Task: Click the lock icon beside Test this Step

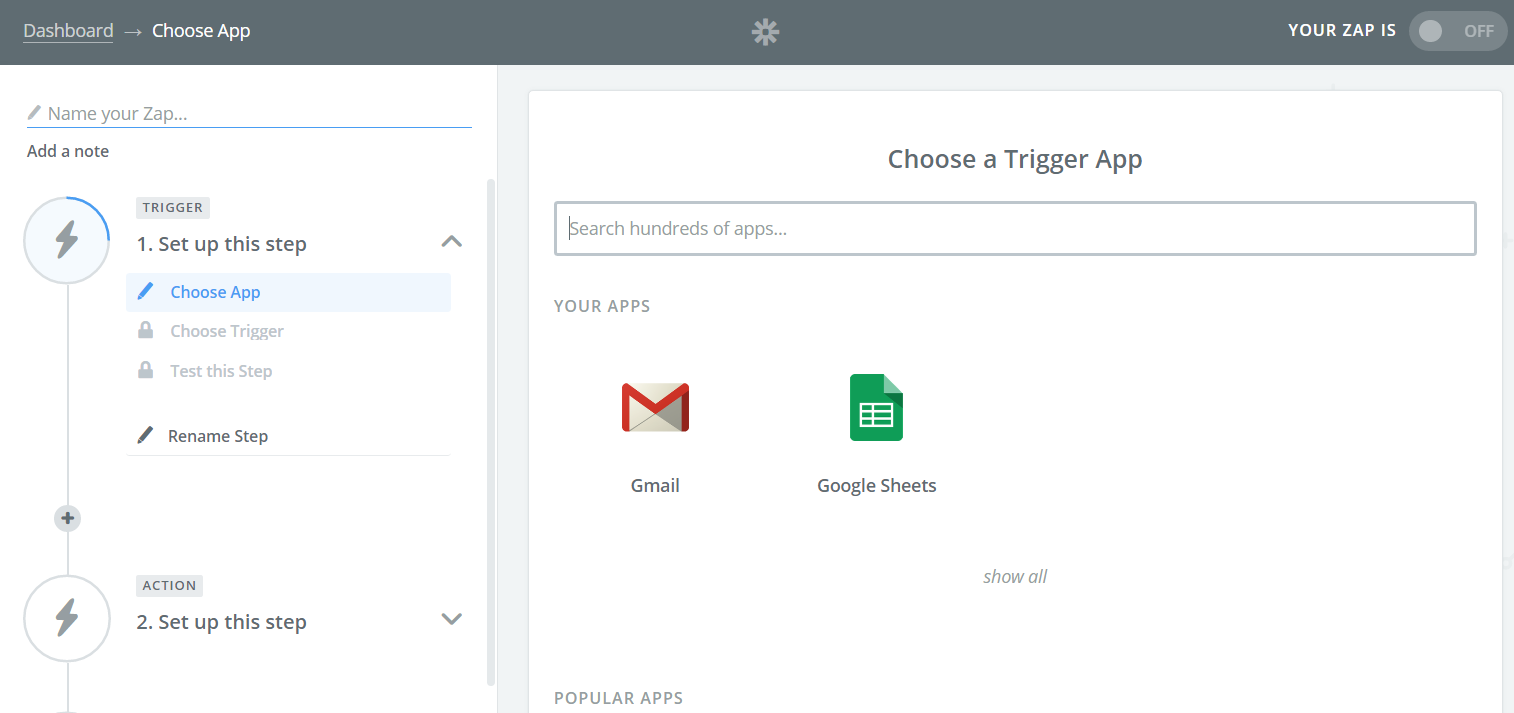Action: click(146, 371)
